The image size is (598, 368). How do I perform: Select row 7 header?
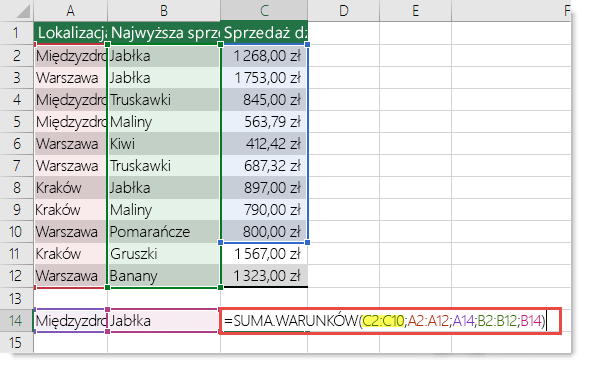click(16, 166)
